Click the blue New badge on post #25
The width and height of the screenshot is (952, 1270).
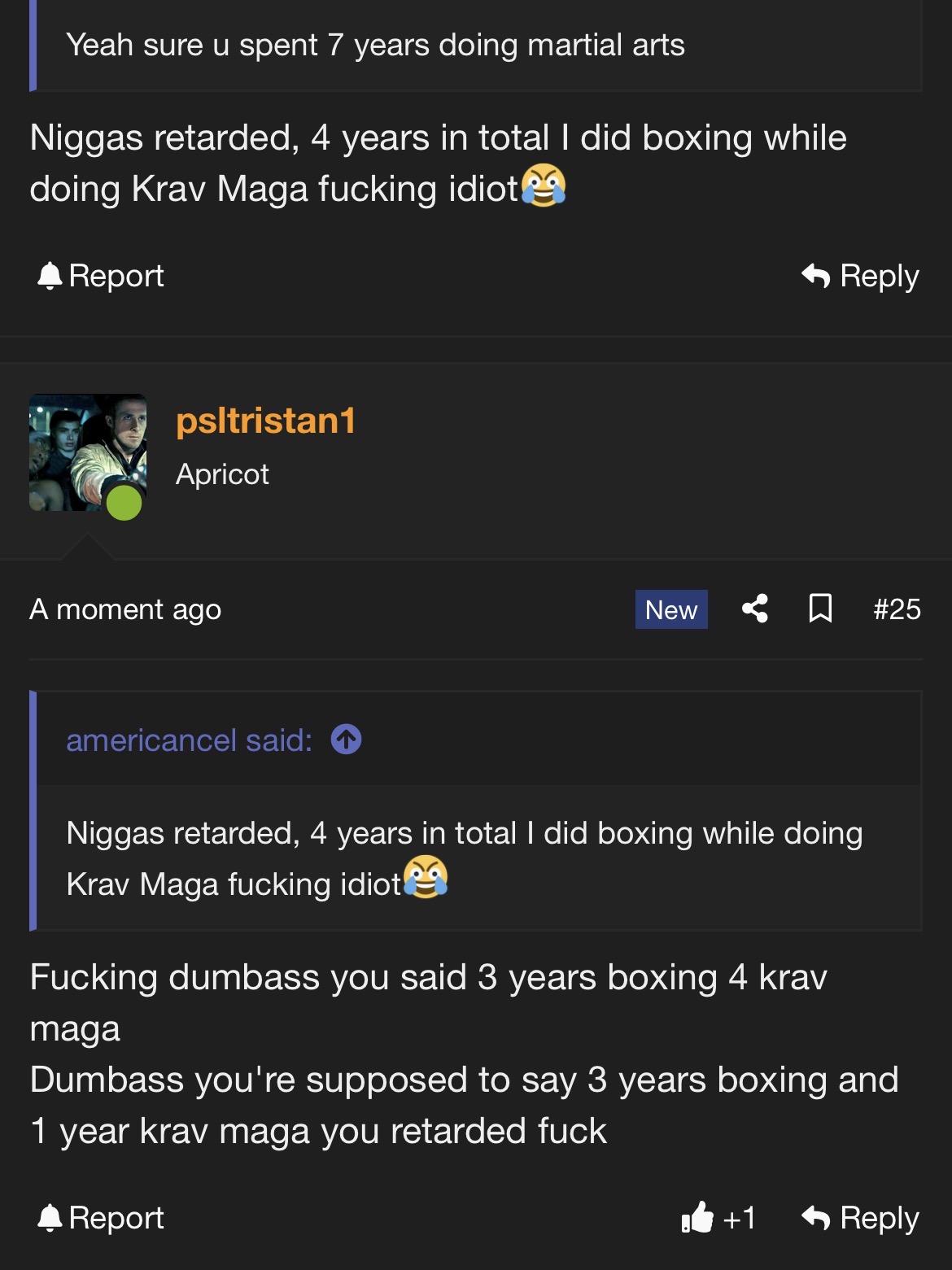[x=671, y=609]
